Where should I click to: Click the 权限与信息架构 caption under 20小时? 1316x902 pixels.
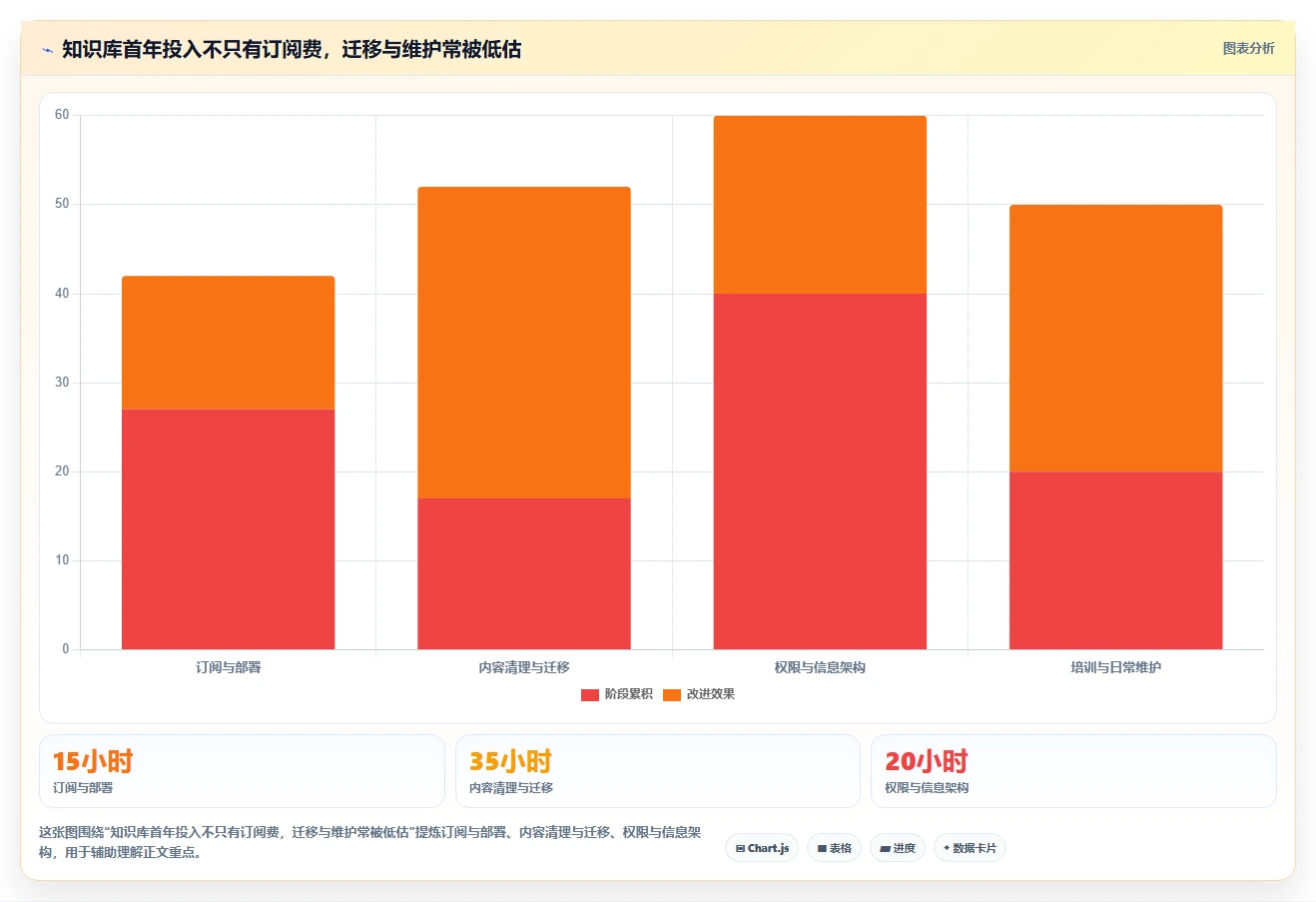click(x=927, y=788)
